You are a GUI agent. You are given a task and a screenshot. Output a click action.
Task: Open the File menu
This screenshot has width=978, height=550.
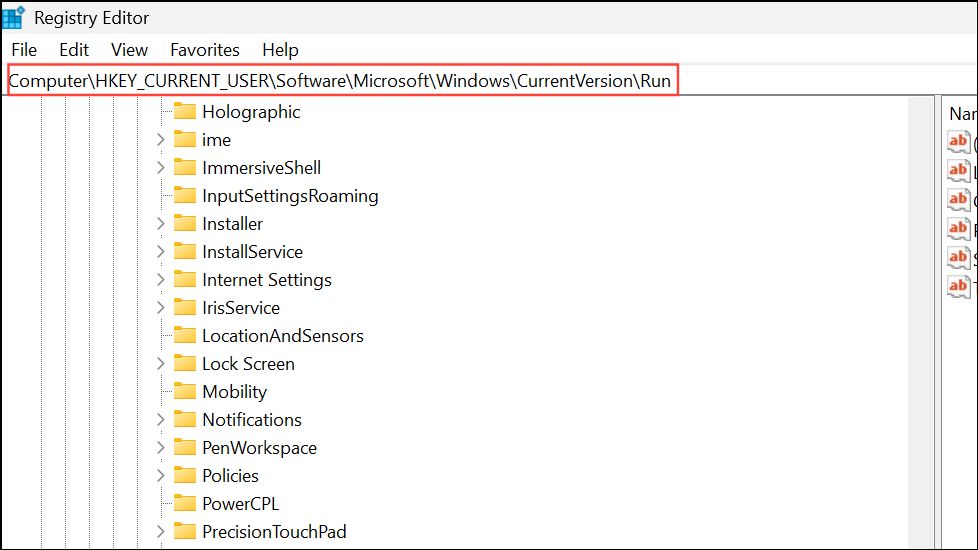(24, 50)
